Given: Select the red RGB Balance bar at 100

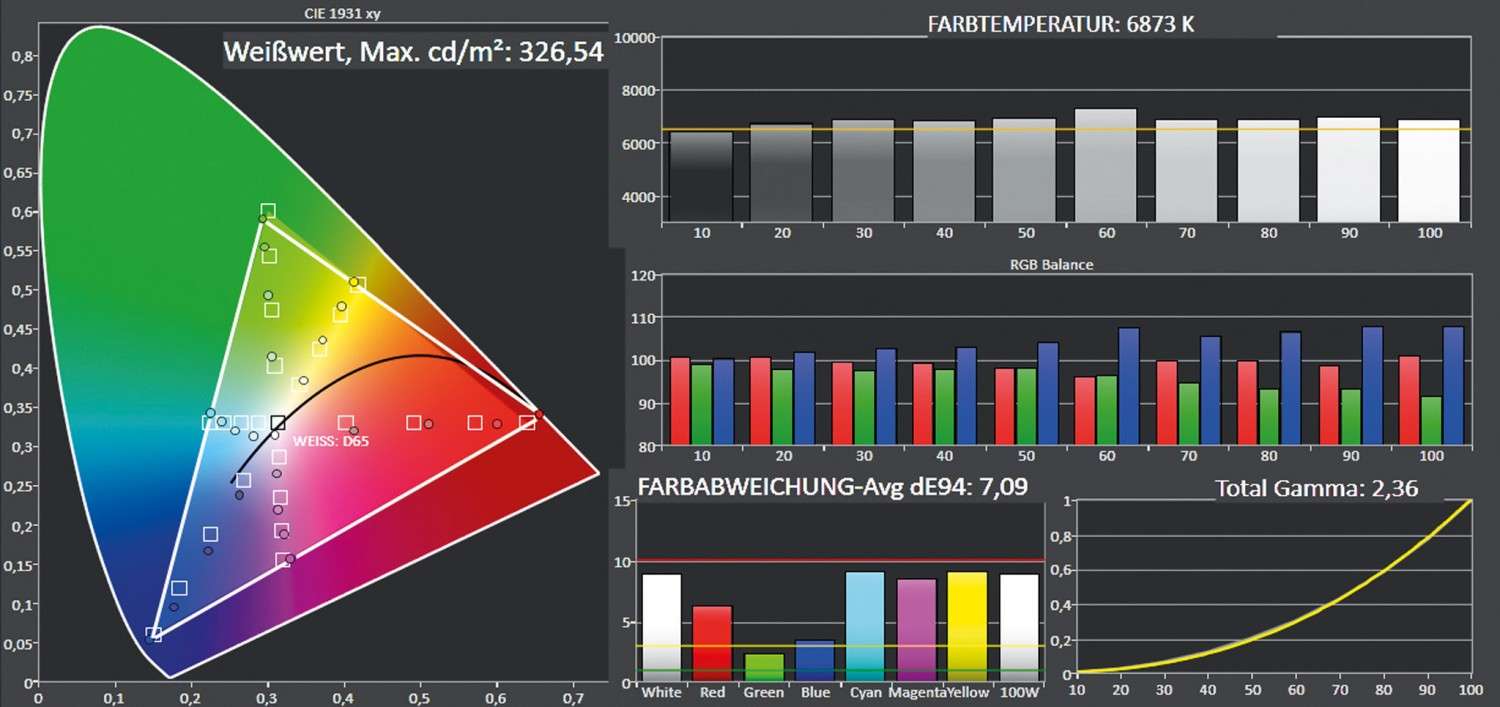Looking at the screenshot, I should [x=1409, y=401].
